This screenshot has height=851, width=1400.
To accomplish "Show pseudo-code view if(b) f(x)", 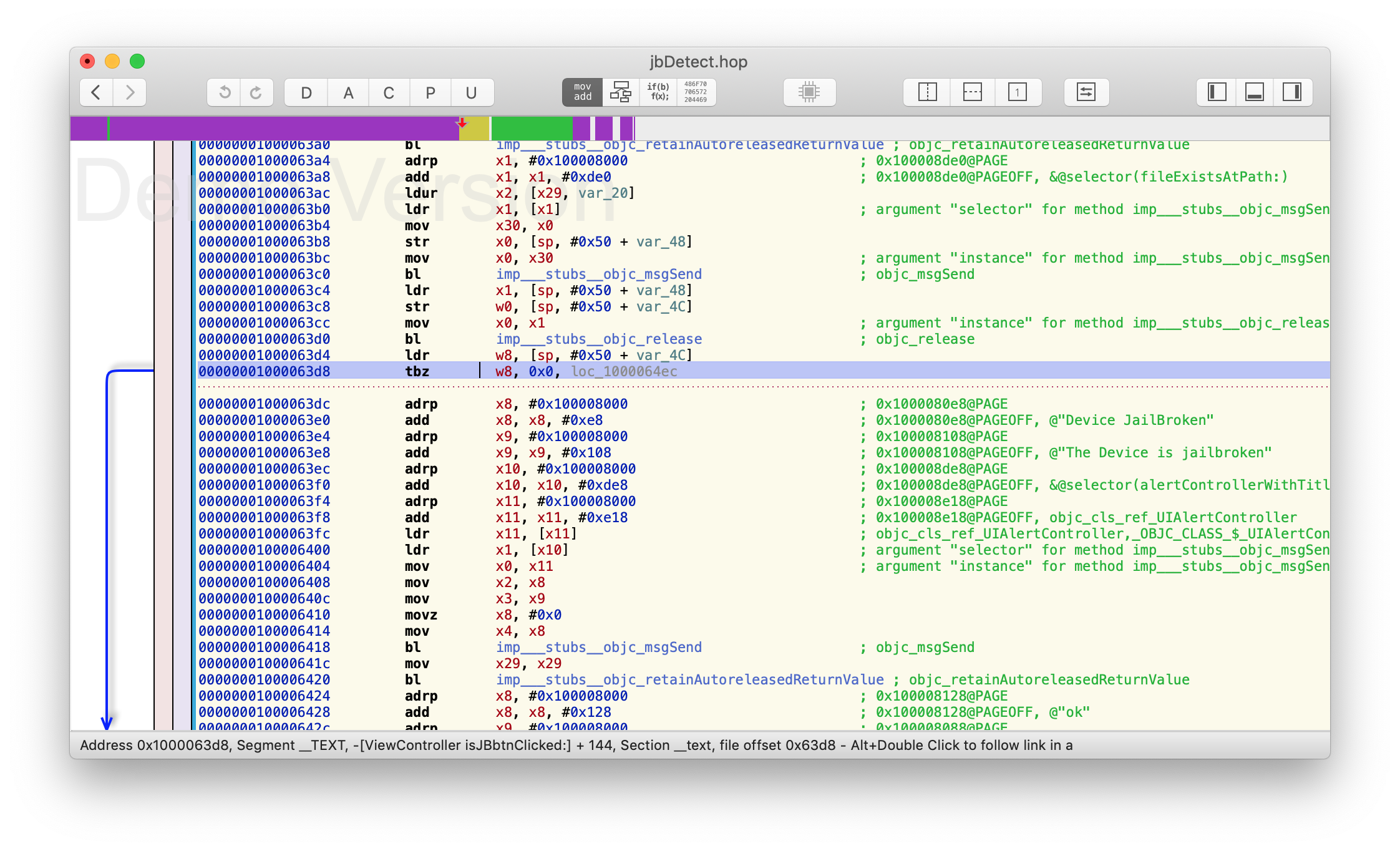I will (658, 92).
